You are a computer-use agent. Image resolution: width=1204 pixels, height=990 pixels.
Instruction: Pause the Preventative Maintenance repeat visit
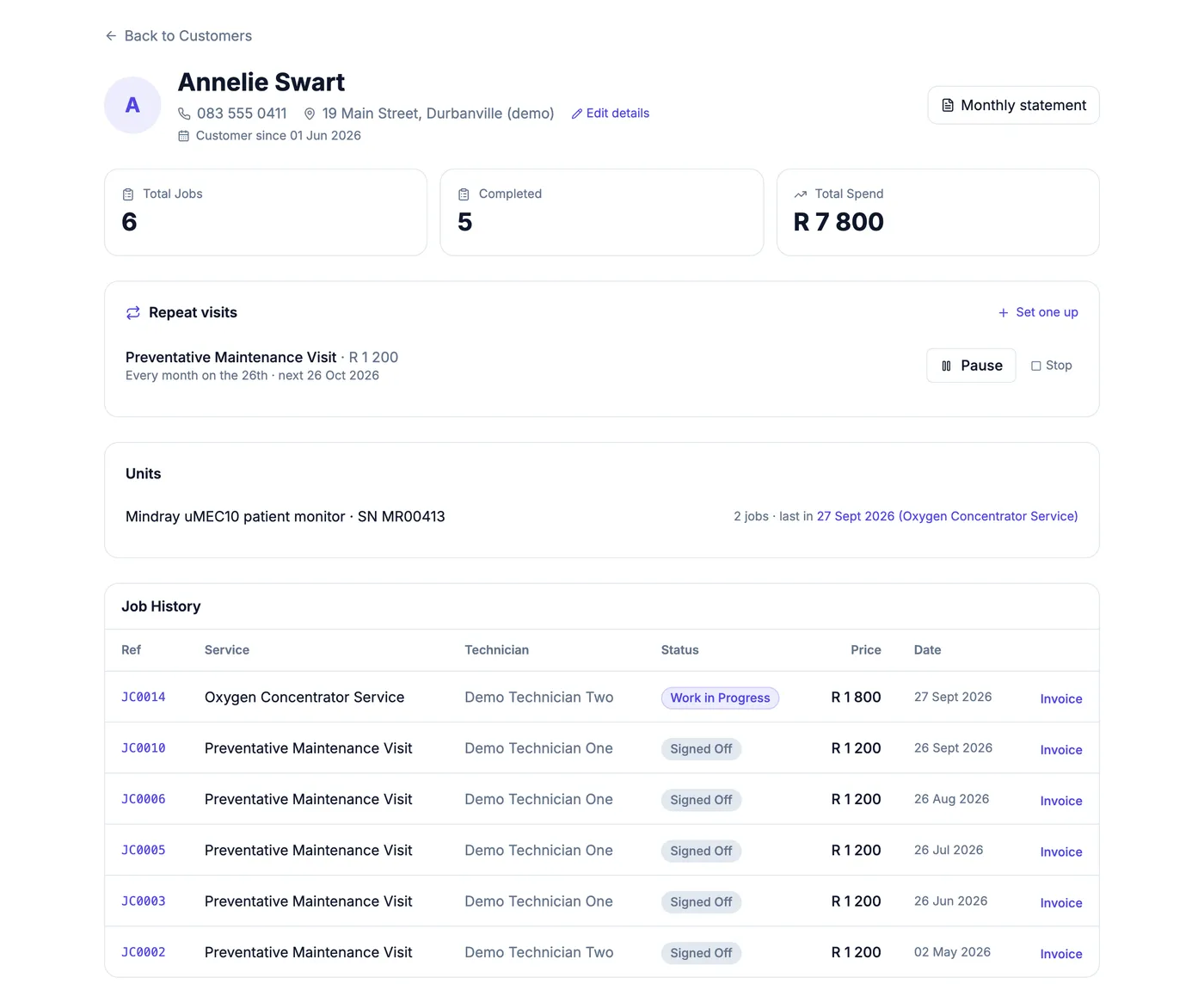coord(971,366)
